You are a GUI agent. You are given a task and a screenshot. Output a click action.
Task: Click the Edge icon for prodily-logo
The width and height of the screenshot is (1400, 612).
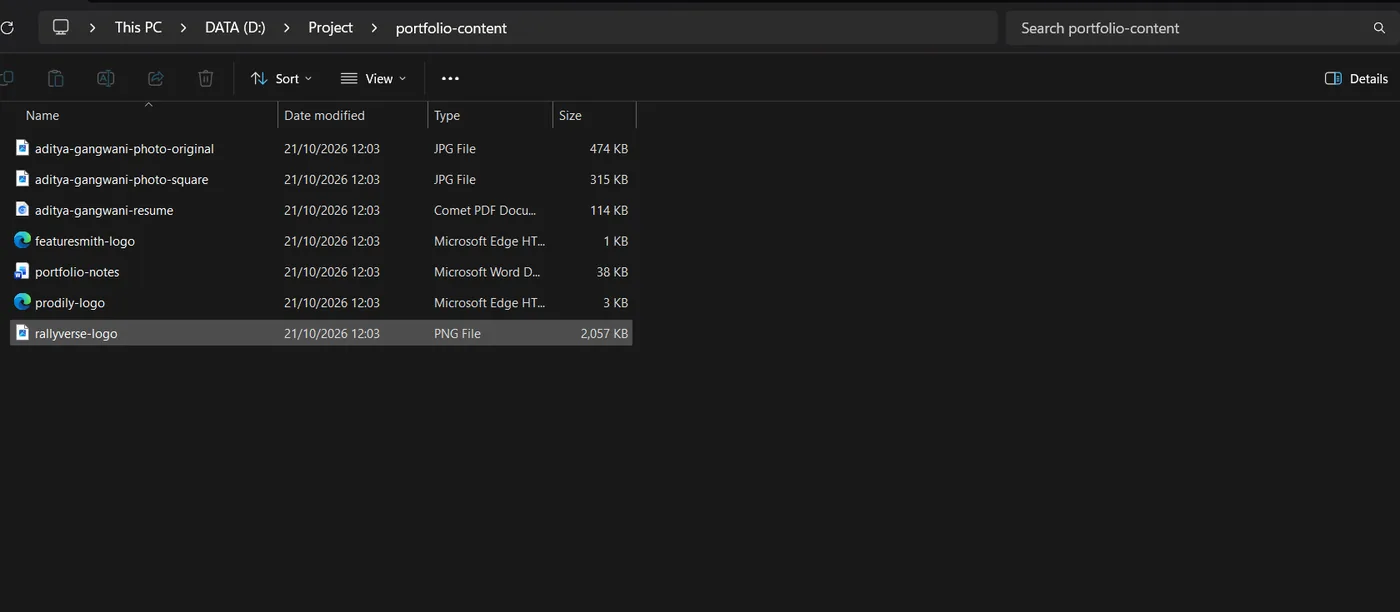22,302
